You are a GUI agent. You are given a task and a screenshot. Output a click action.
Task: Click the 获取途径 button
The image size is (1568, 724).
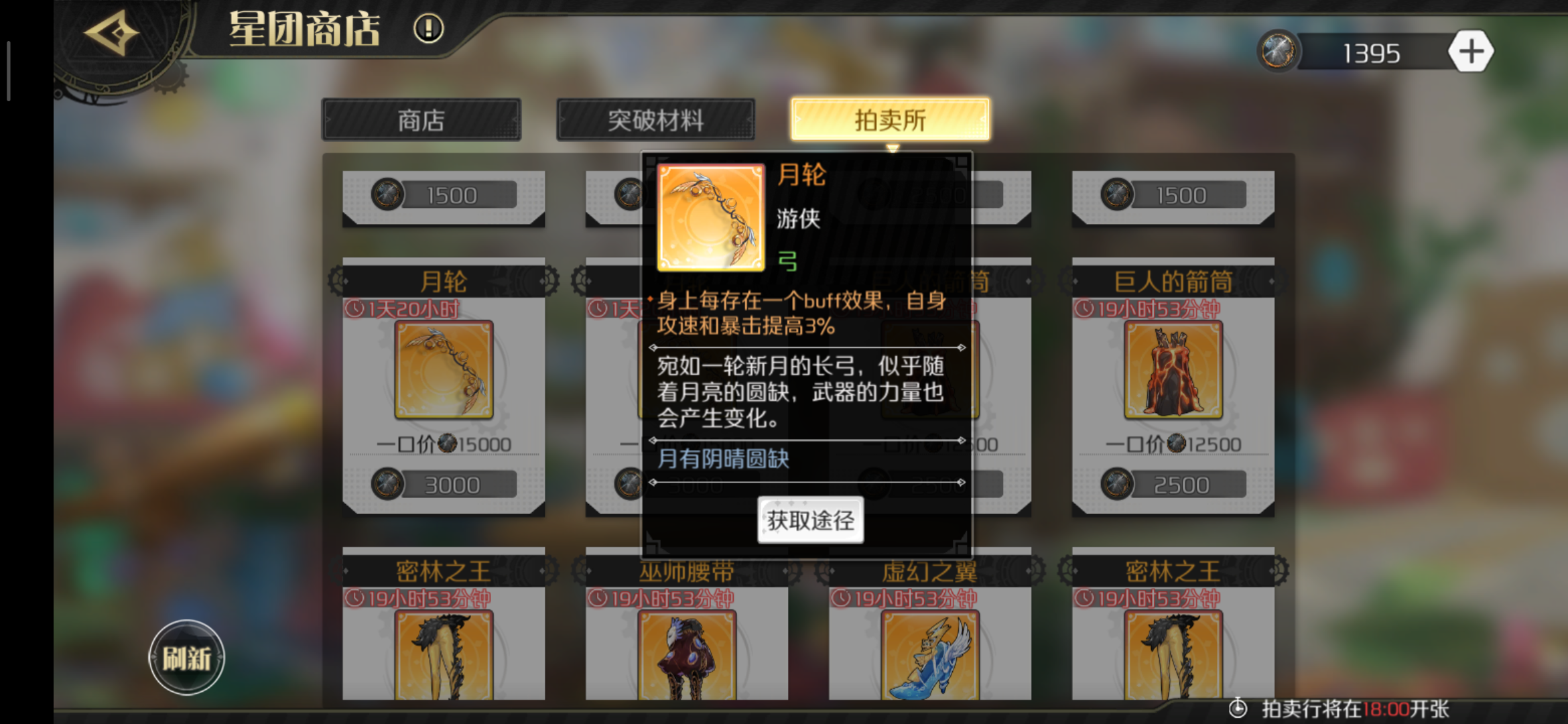[811, 520]
